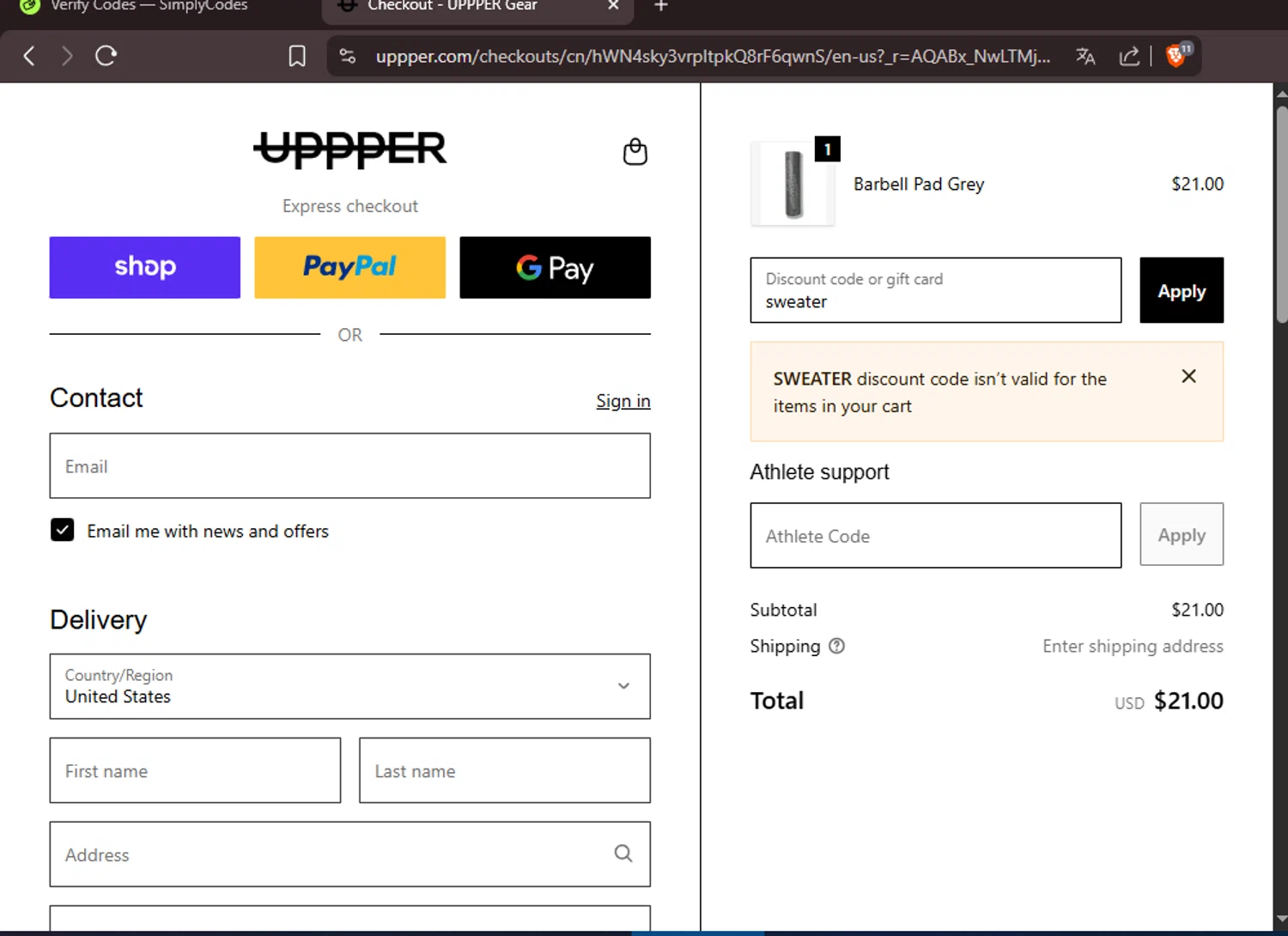Pay with Shop Pay express button

(145, 268)
